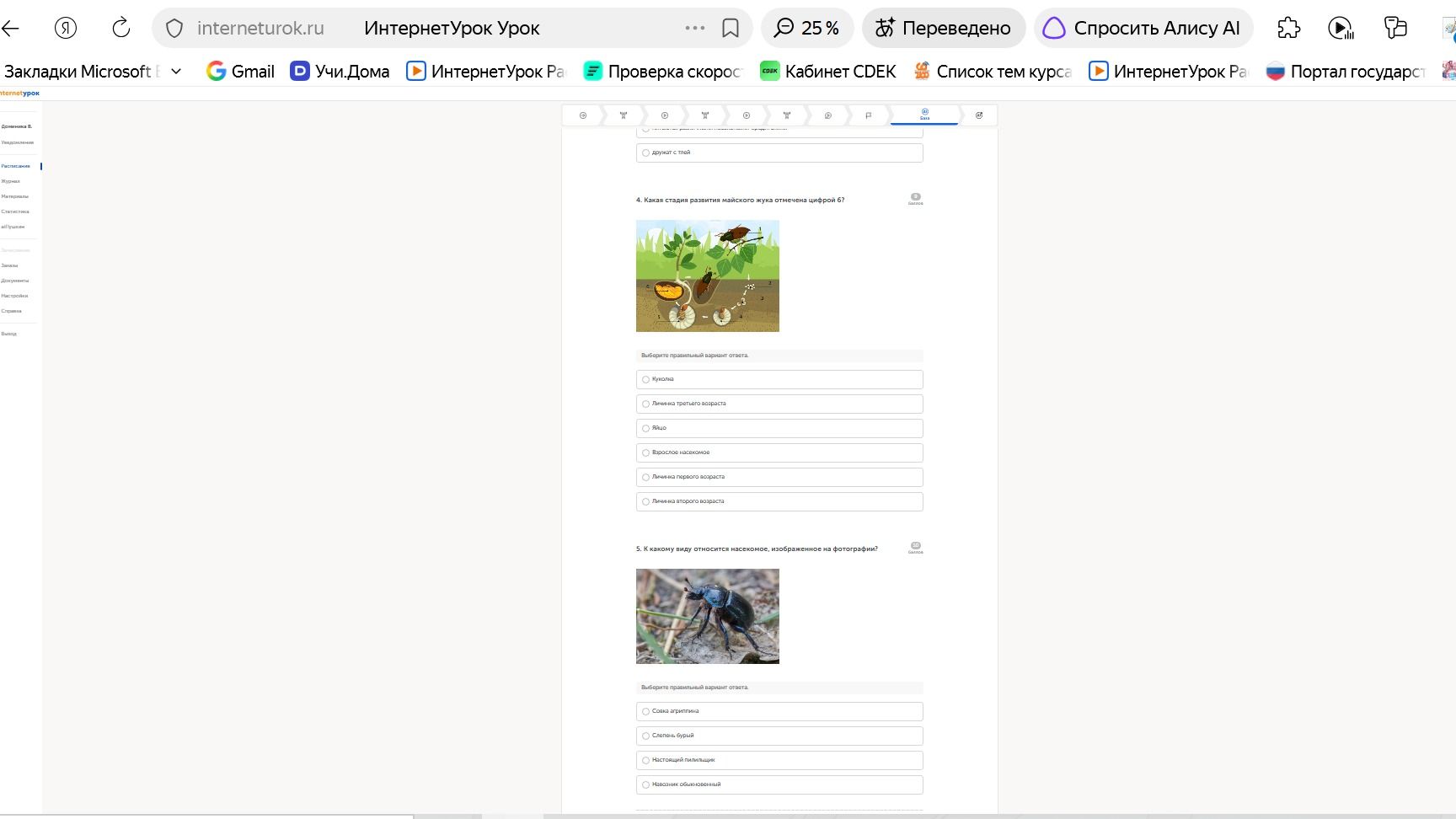Click the Спросить Алису AI button
Image resolution: width=1456 pixels, height=819 pixels.
(x=1143, y=28)
